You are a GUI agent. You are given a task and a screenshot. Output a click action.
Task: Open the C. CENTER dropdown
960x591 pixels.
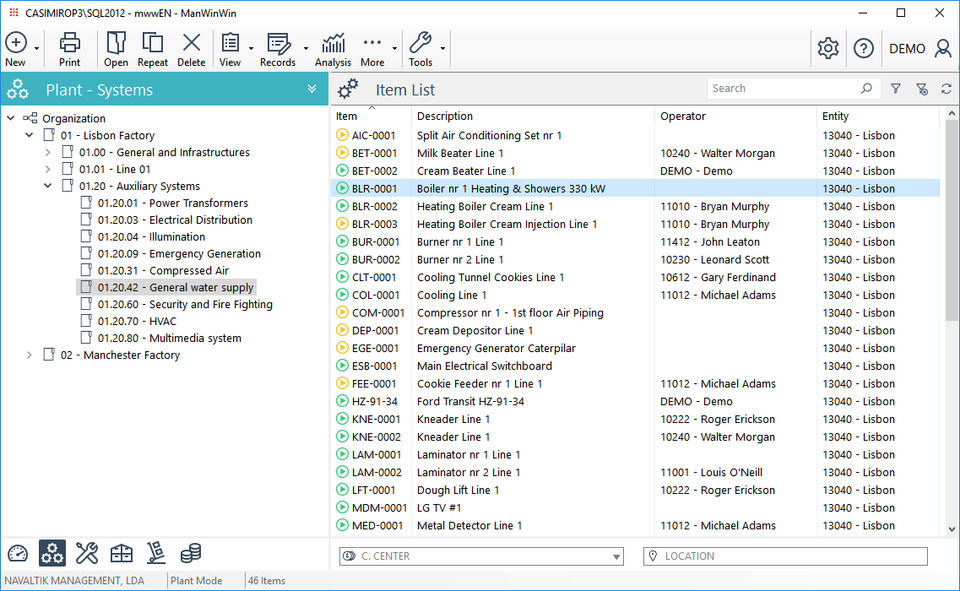(616, 557)
